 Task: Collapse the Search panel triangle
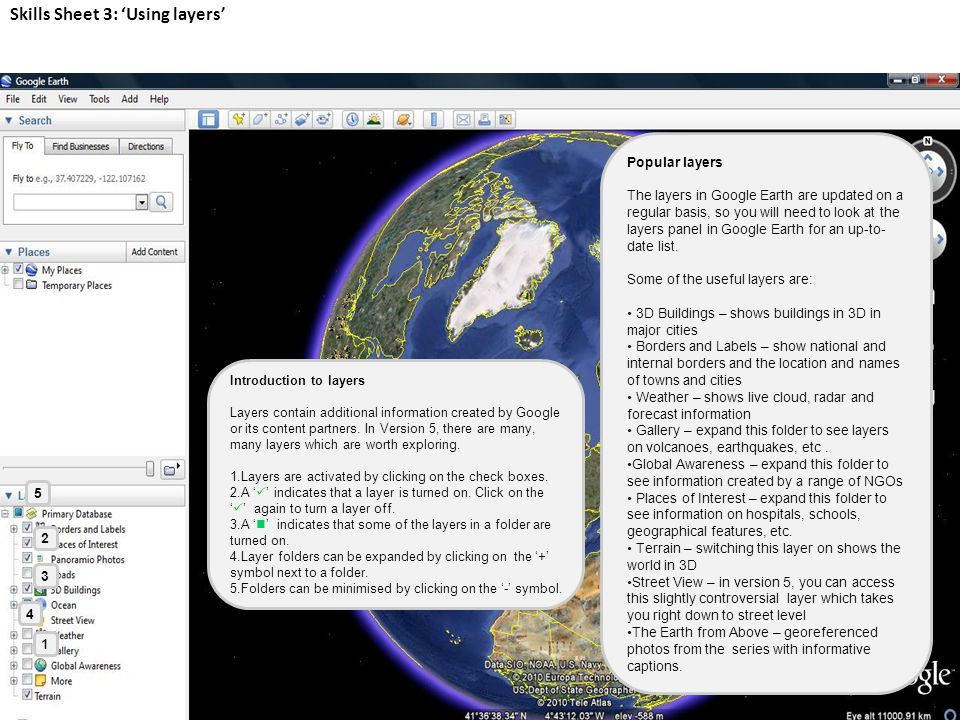click(9, 121)
